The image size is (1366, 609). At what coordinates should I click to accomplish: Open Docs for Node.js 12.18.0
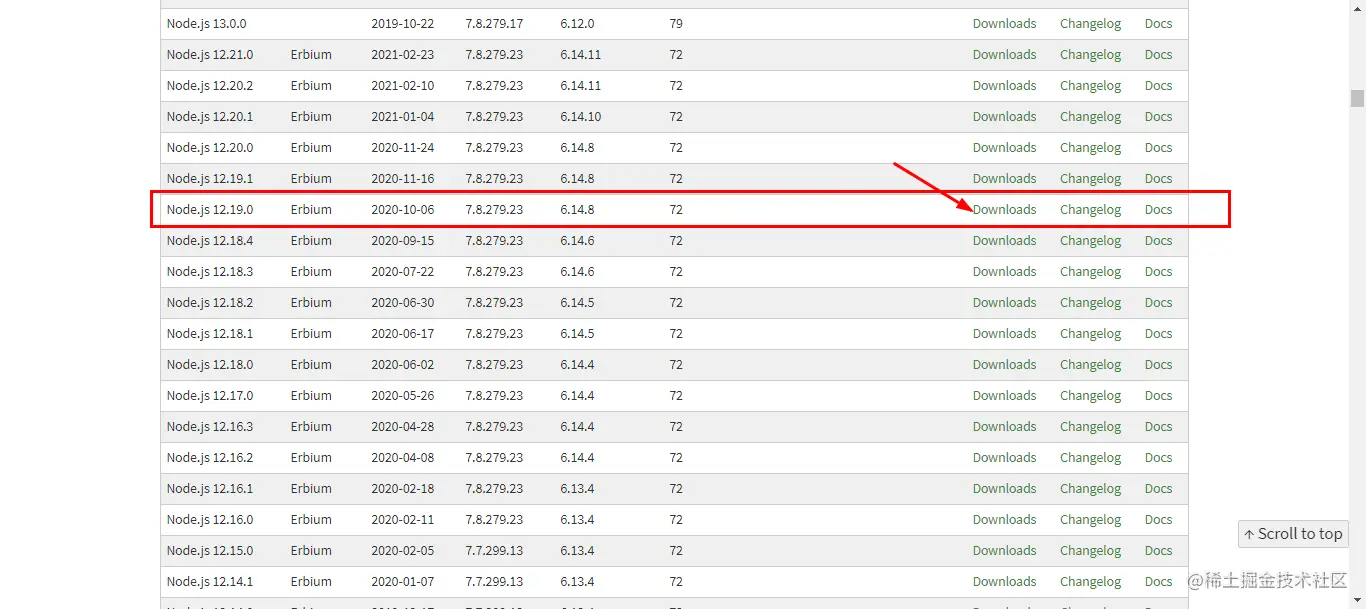click(x=1158, y=365)
